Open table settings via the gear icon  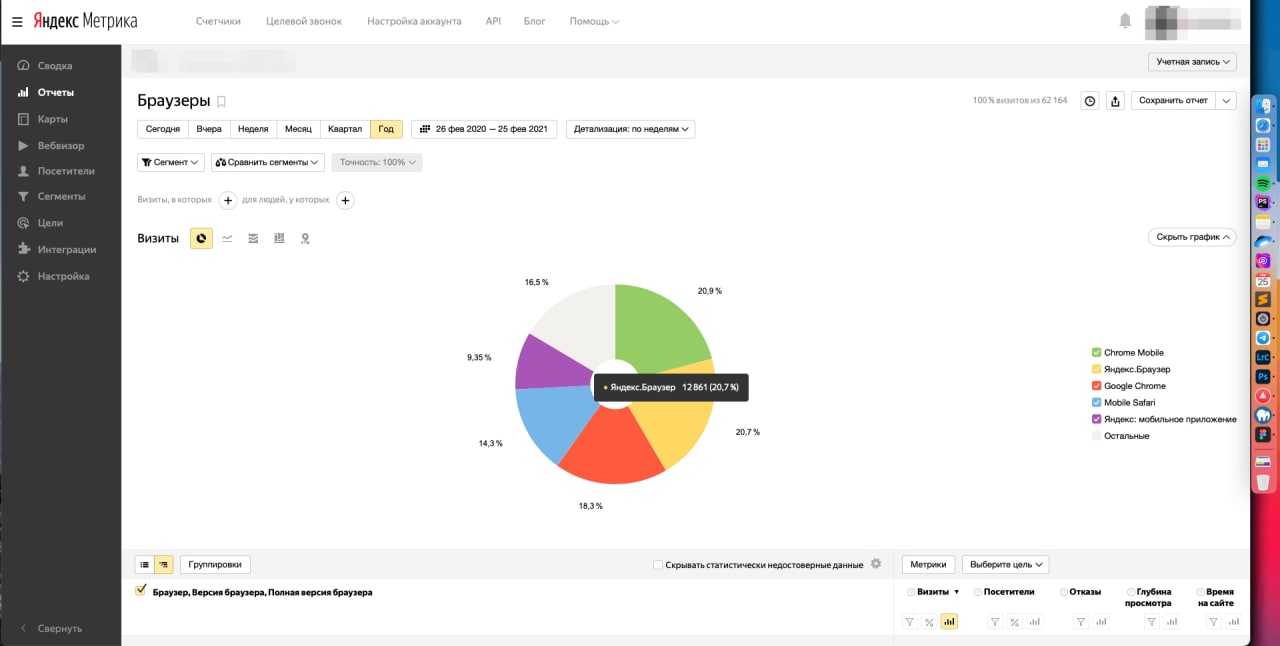pos(876,564)
